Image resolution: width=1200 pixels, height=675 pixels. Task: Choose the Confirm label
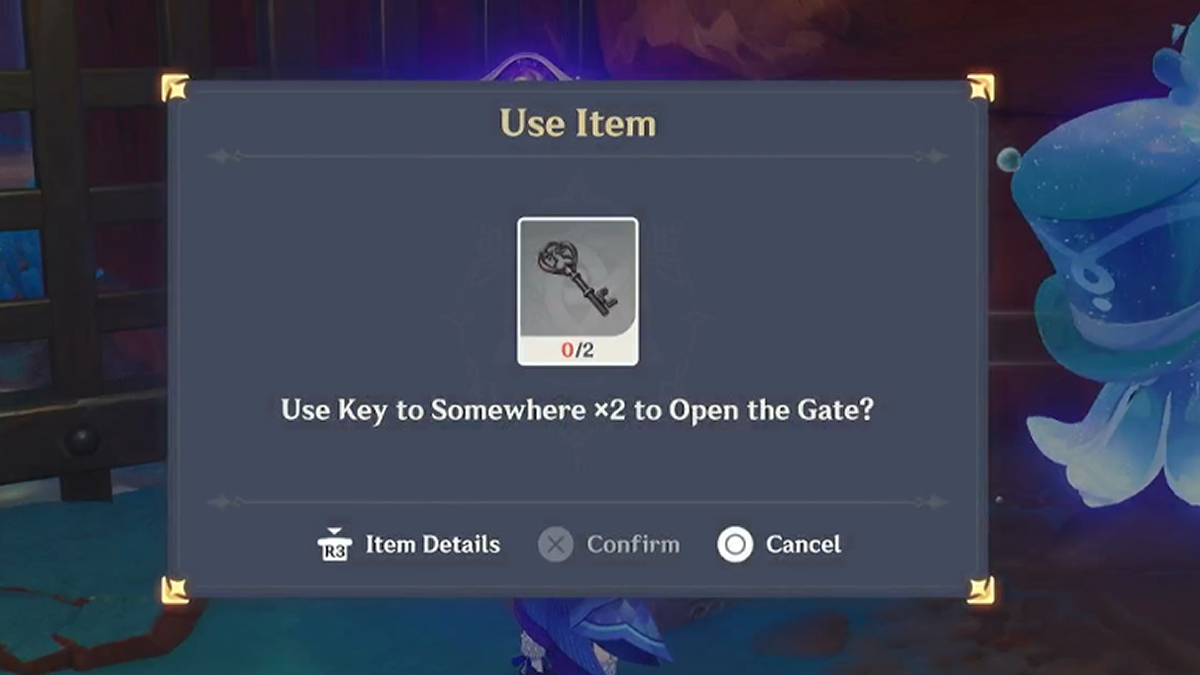tap(633, 545)
